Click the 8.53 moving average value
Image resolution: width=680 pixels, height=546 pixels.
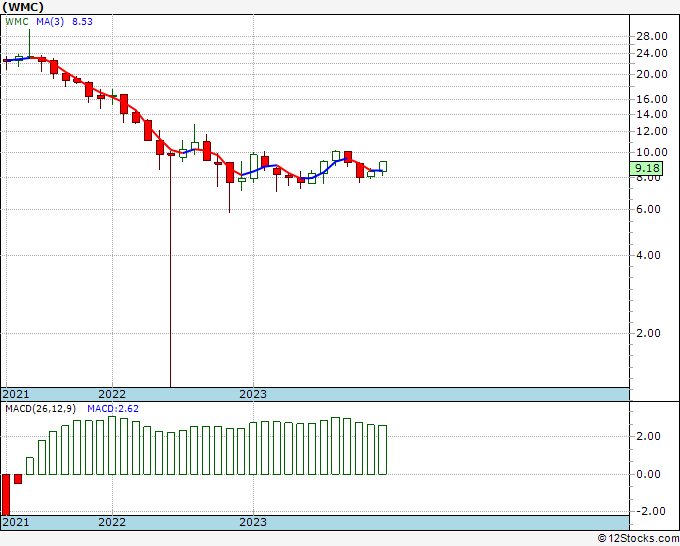tap(82, 22)
